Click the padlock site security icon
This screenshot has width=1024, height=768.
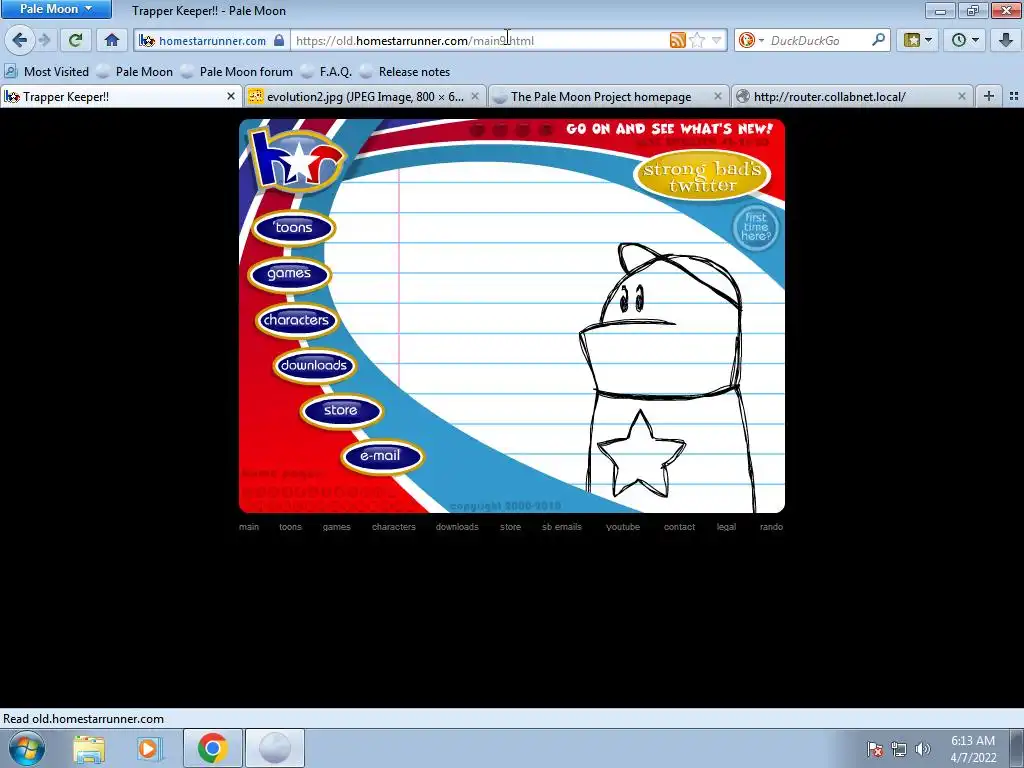279,40
